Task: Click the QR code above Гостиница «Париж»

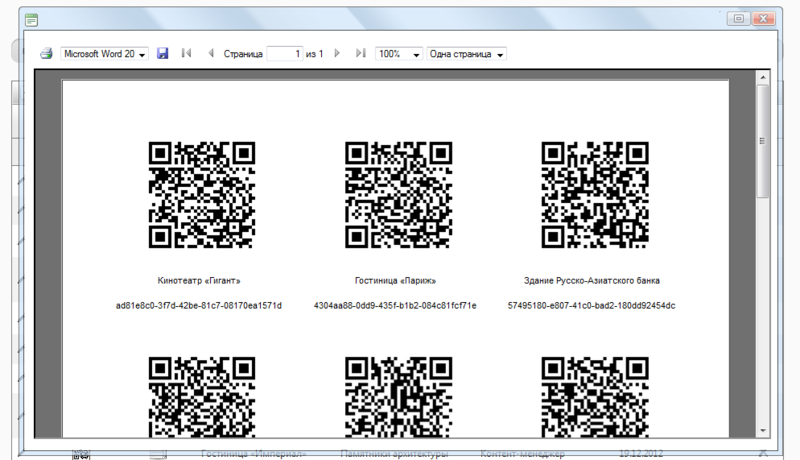Action: [x=398, y=195]
